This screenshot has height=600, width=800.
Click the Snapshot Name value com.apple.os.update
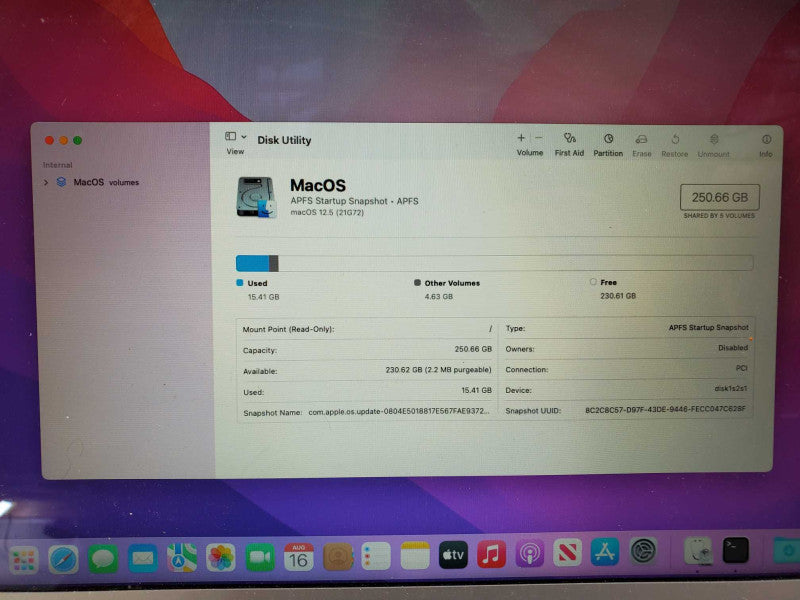tap(398, 411)
